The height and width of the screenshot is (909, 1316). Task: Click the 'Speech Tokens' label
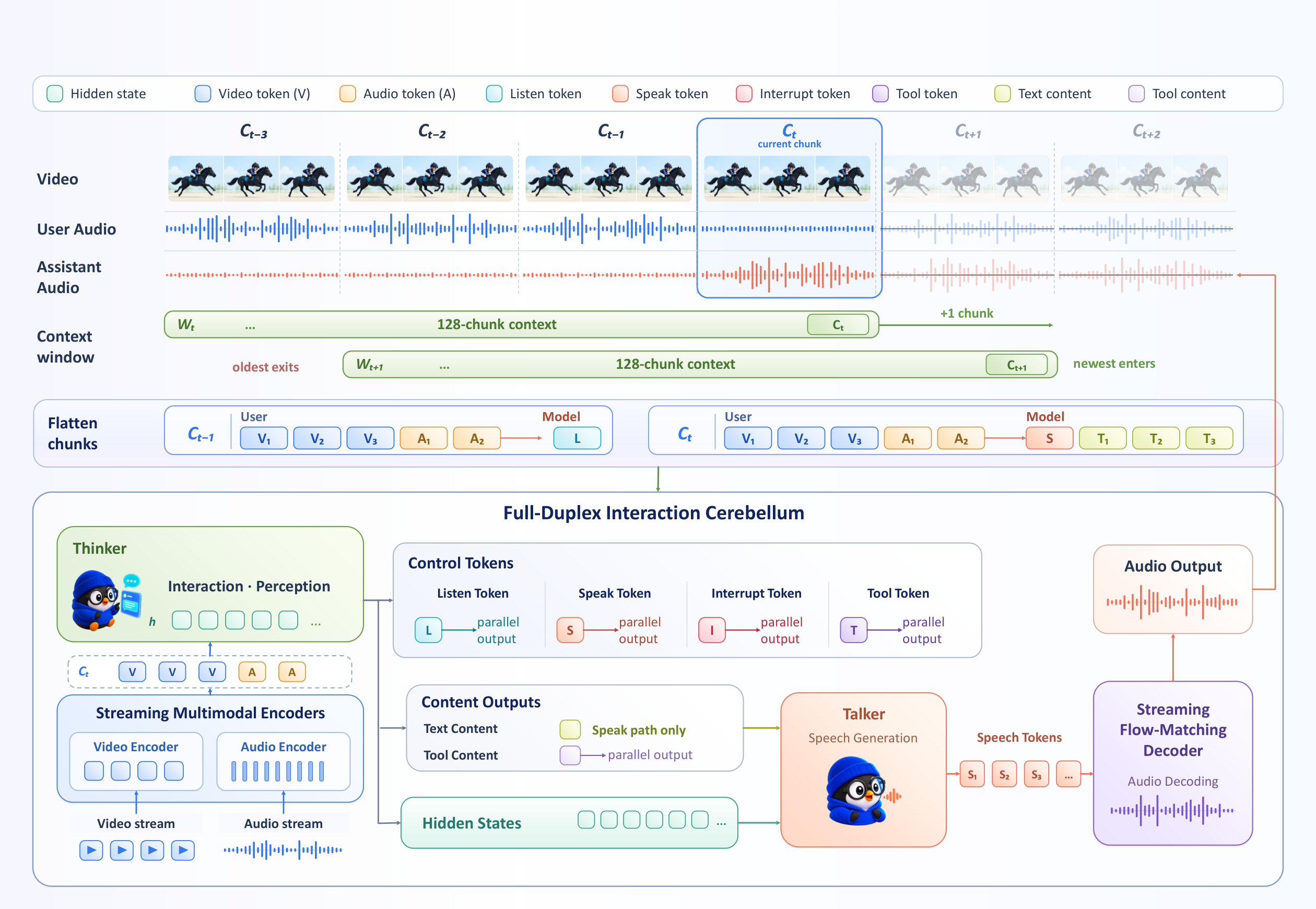click(1019, 738)
